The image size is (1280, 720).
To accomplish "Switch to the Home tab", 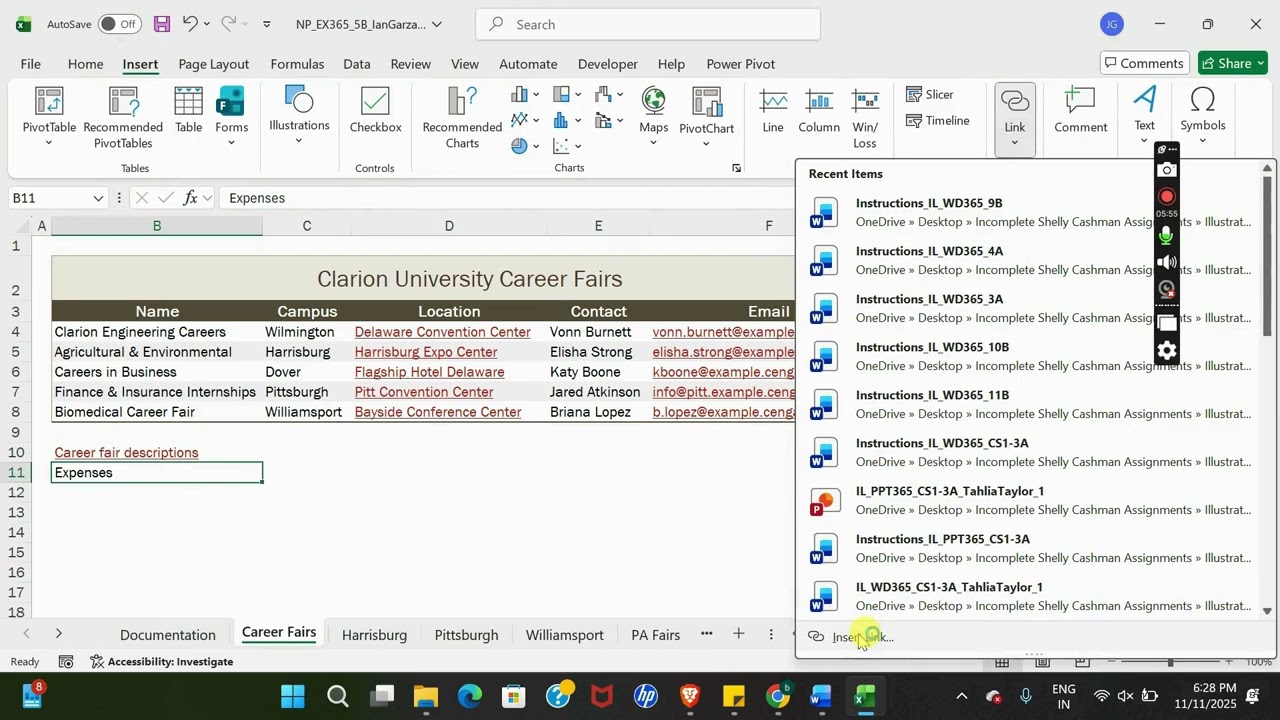I will coord(85,63).
